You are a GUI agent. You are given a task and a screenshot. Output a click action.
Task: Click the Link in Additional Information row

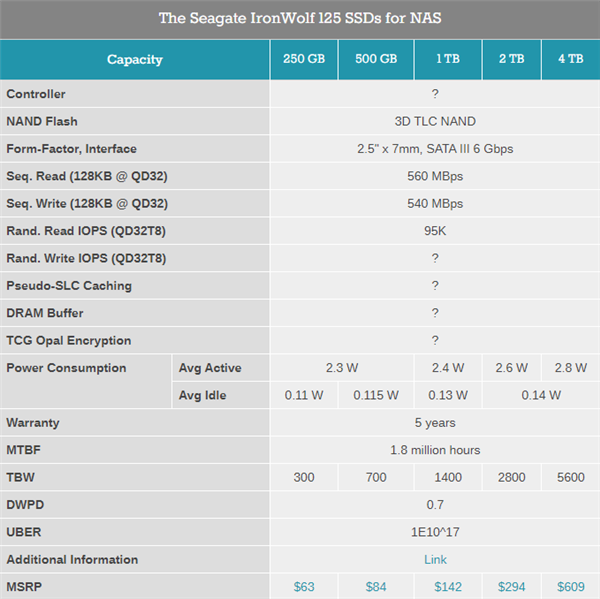coord(435,559)
